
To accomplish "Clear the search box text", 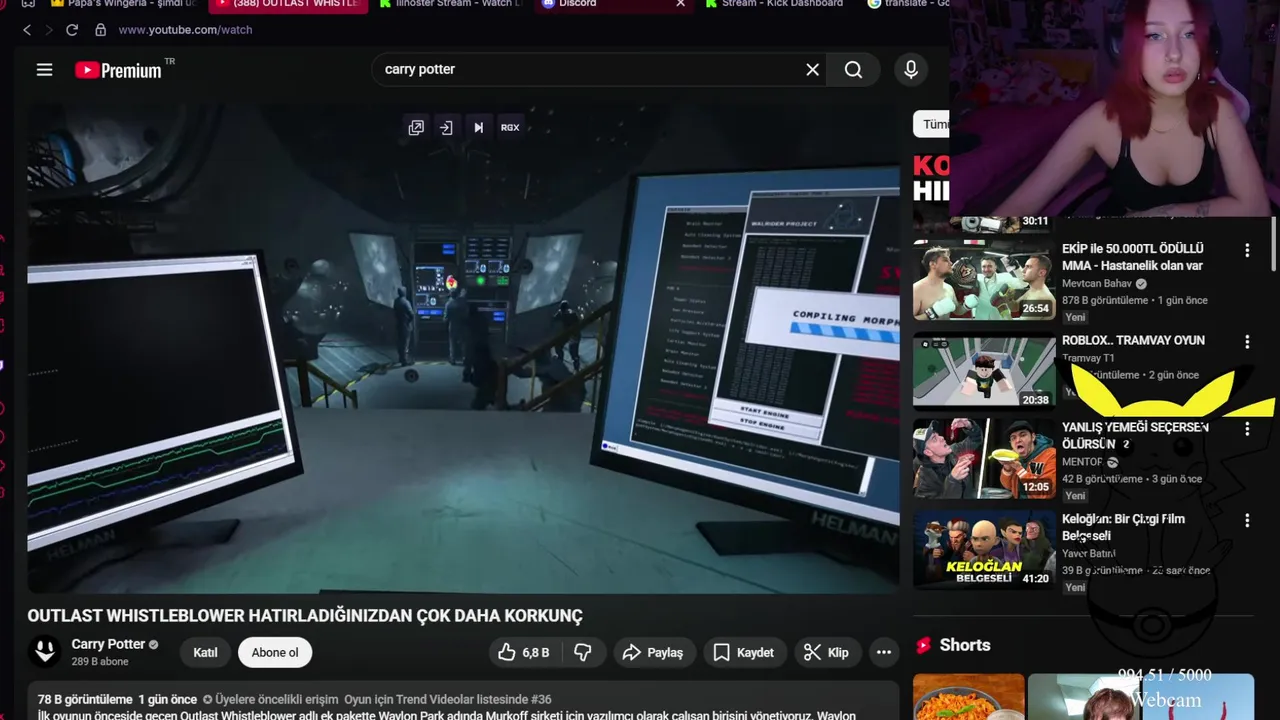I will pos(812,69).
